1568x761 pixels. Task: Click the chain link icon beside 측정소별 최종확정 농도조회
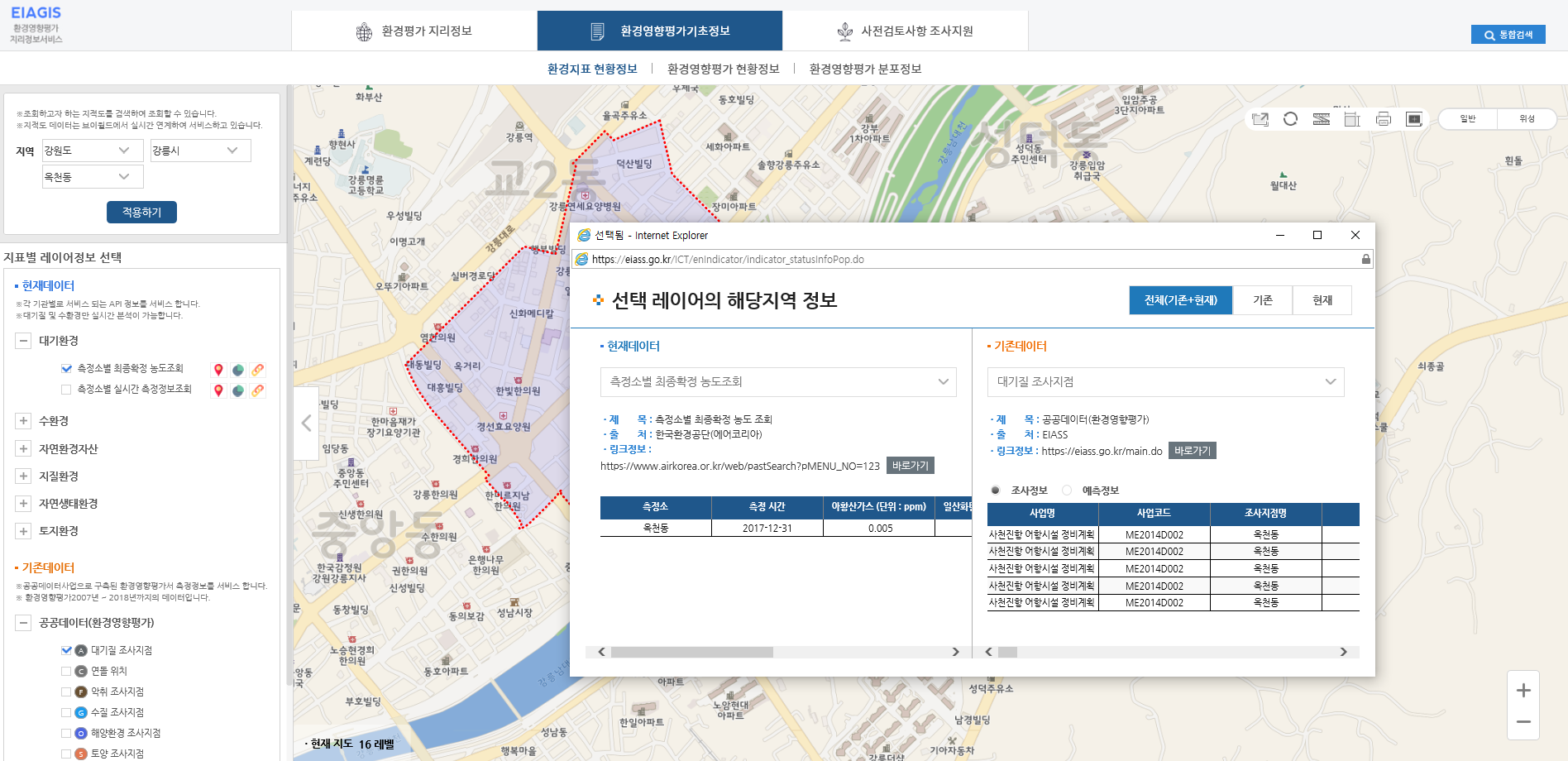258,370
